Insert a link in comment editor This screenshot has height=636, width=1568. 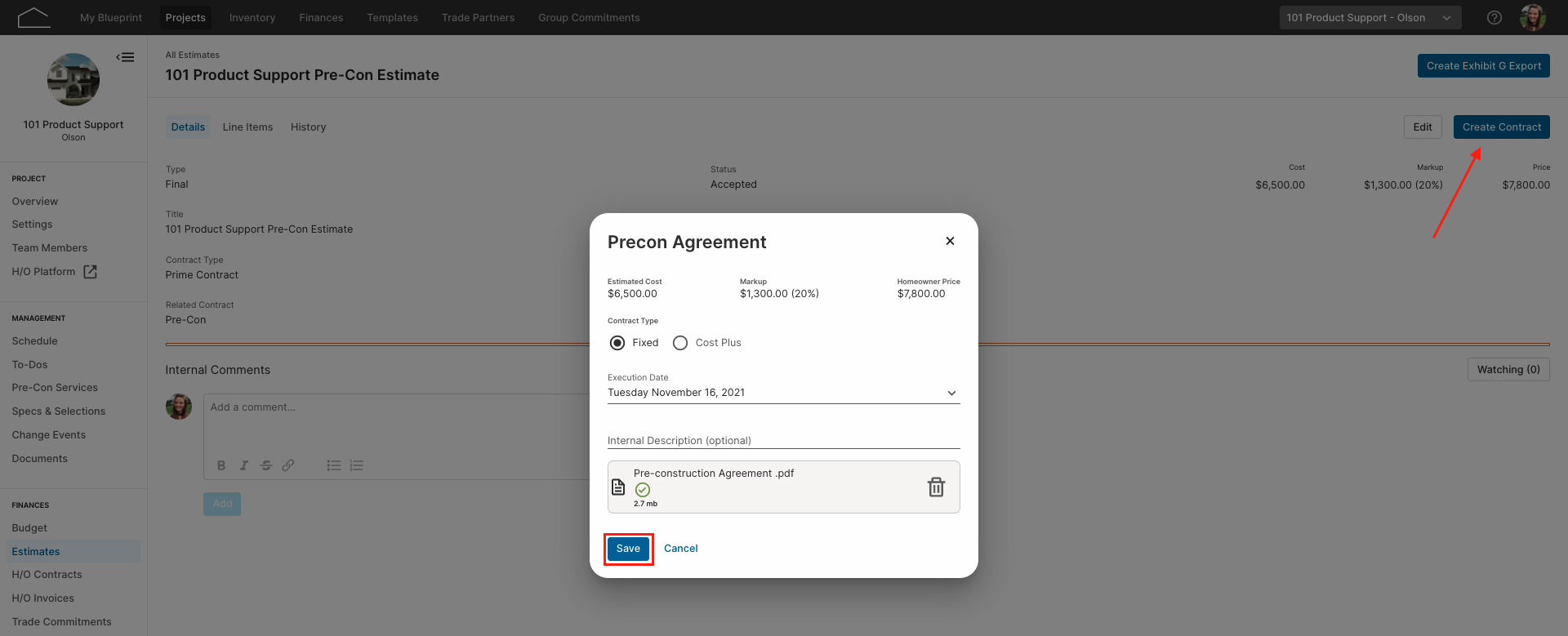click(288, 465)
